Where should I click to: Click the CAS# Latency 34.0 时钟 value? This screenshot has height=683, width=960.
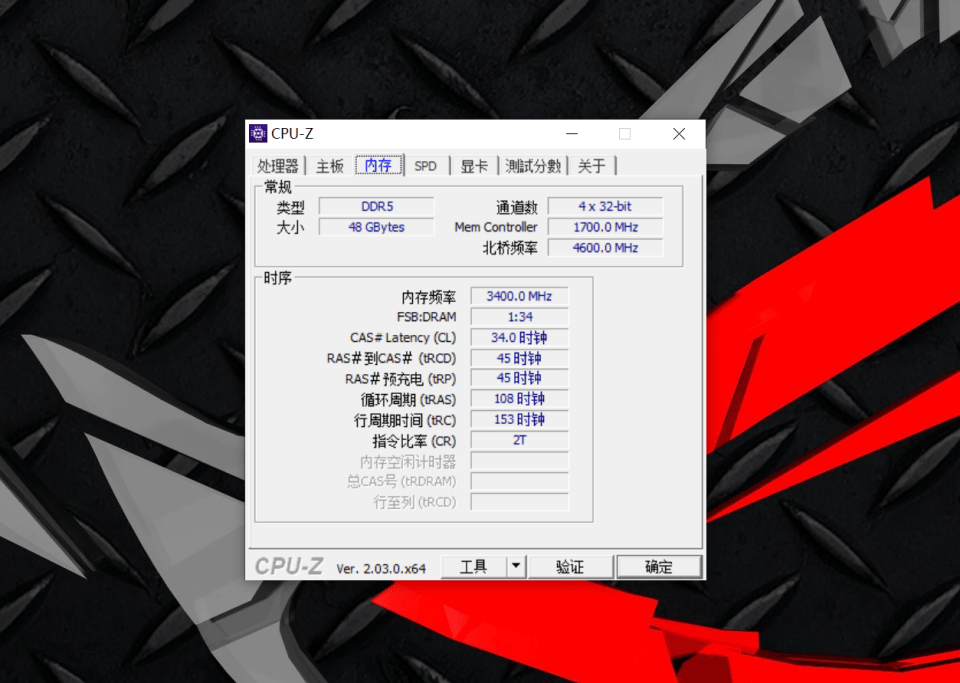[x=519, y=337]
